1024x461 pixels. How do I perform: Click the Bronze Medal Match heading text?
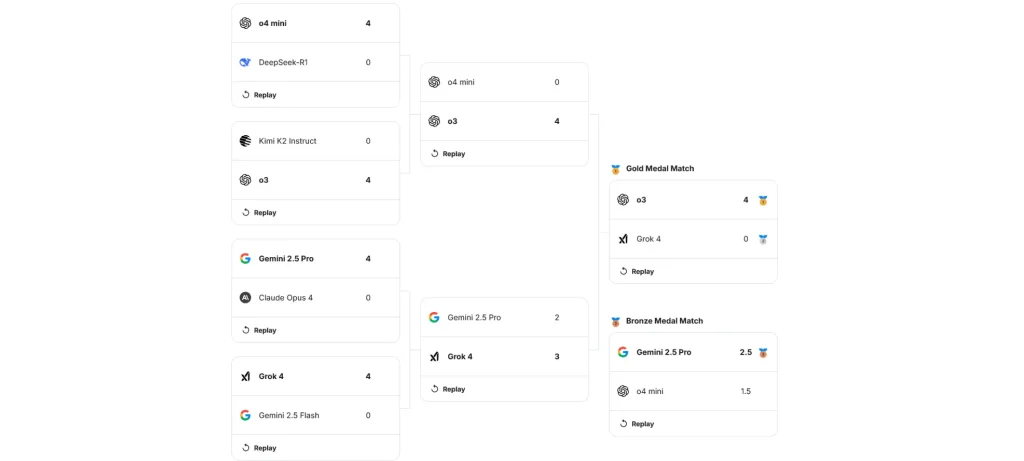(664, 321)
